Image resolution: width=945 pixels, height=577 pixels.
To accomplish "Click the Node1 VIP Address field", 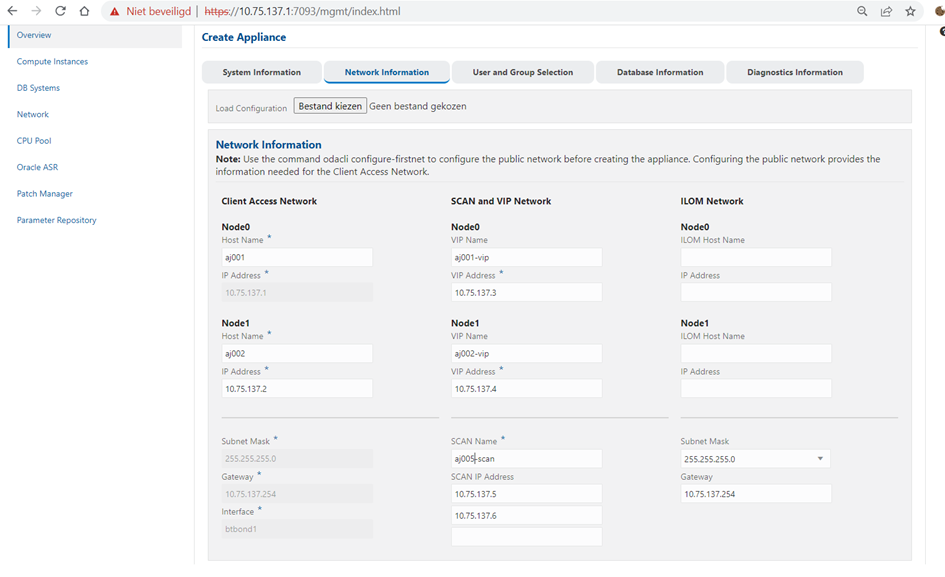I will 526,389.
